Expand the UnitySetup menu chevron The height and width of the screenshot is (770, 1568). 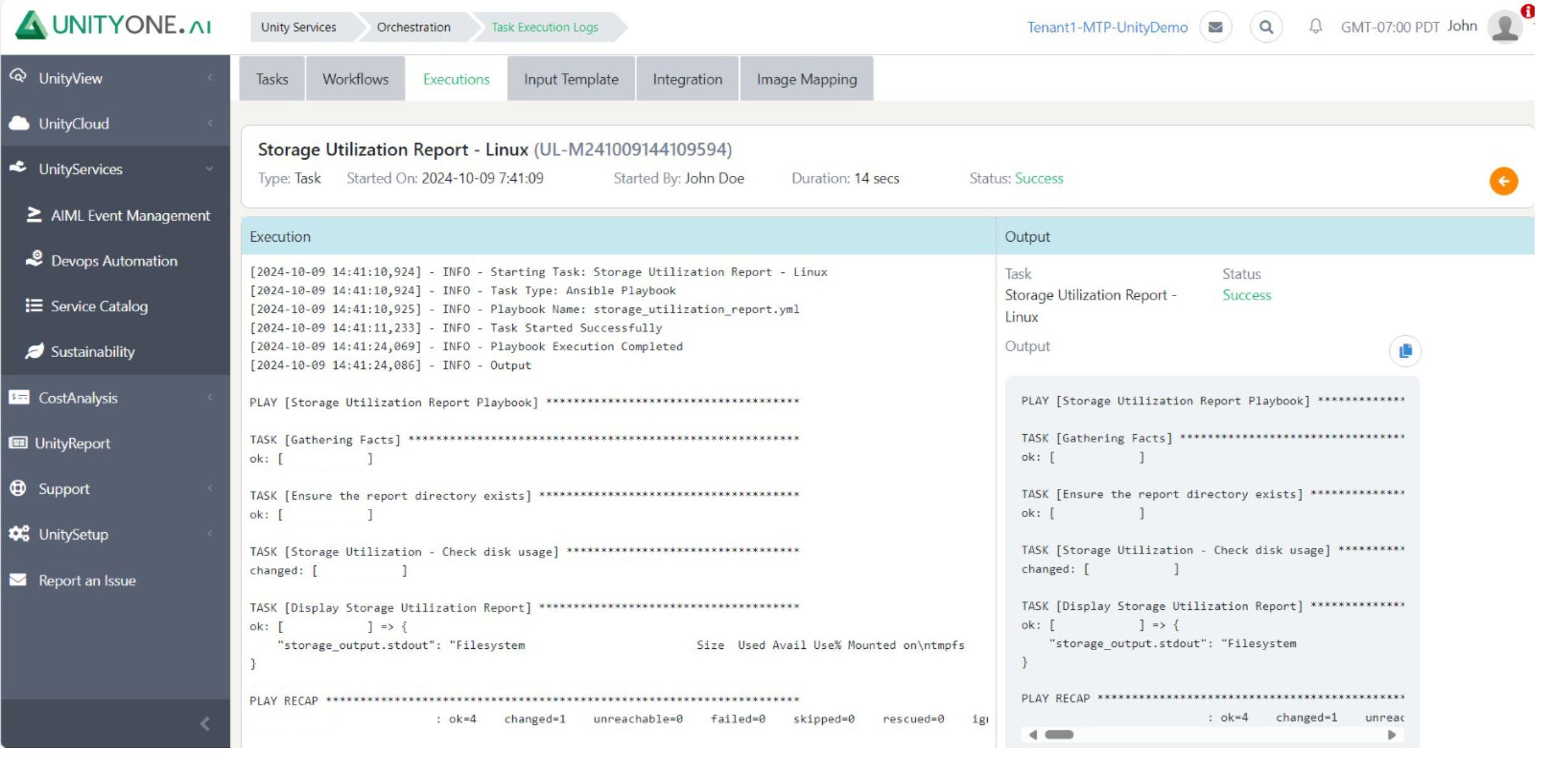point(210,534)
